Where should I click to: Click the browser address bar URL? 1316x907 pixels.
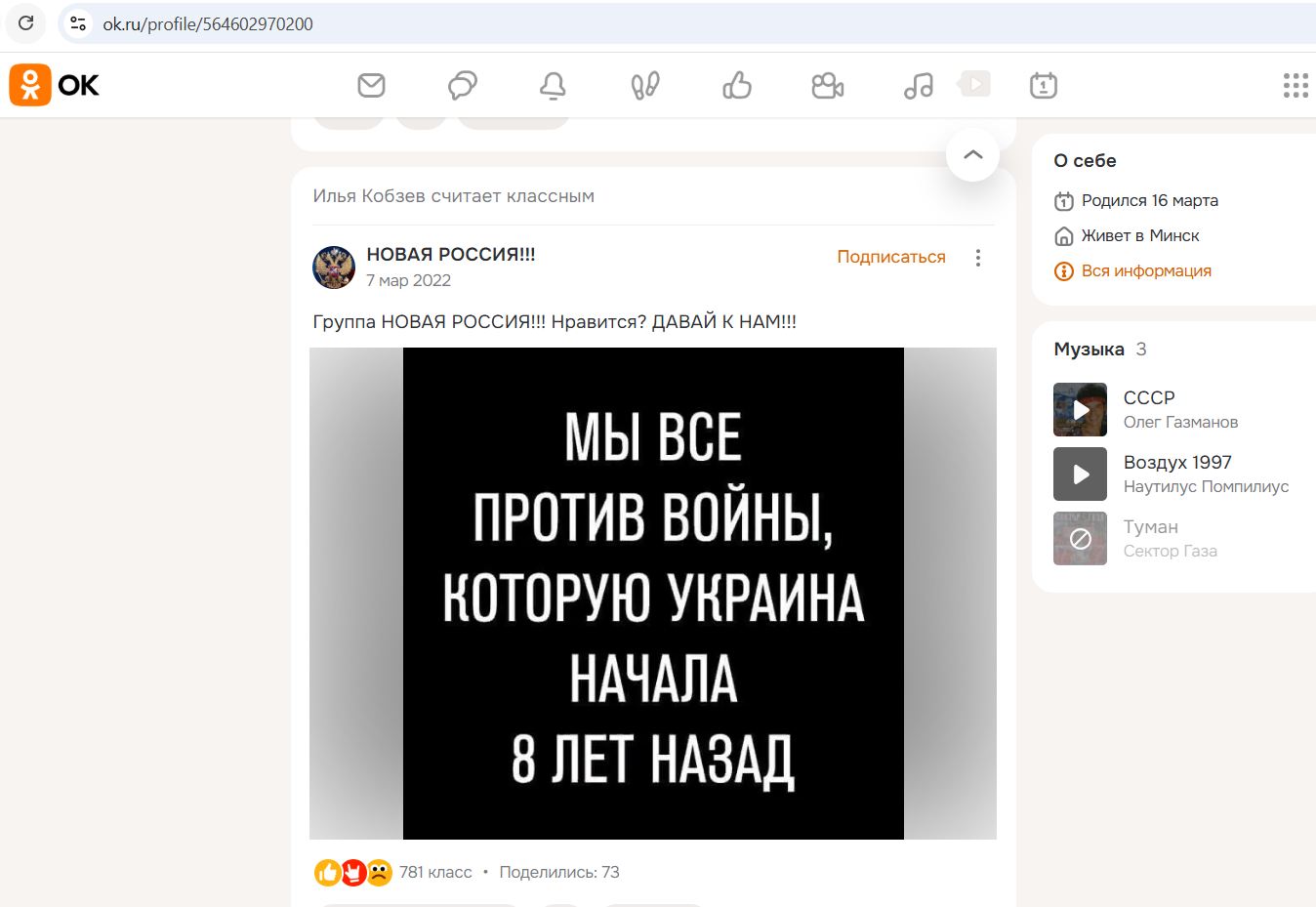(208, 24)
